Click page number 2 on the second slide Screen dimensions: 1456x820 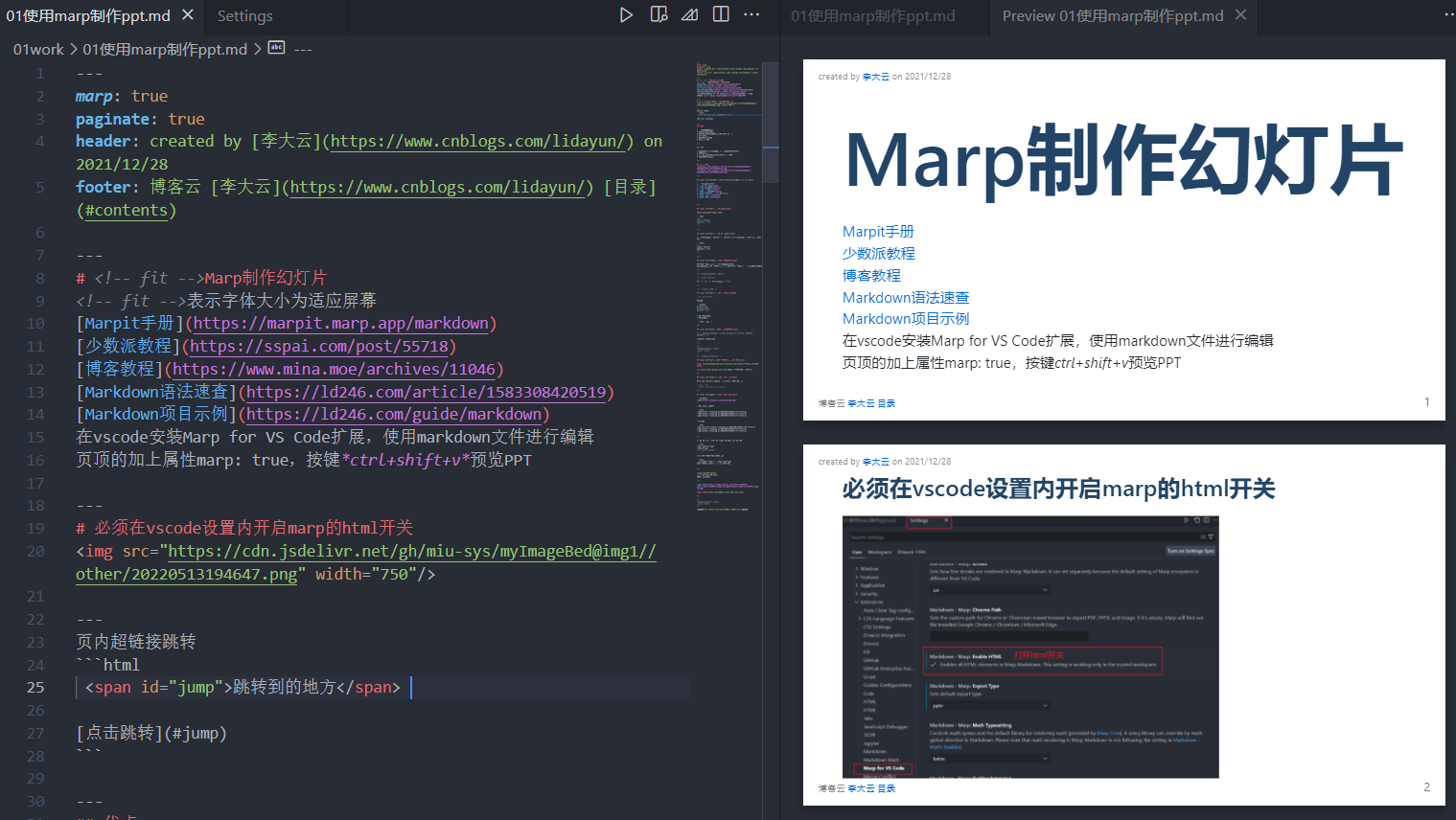pyautogui.click(x=1426, y=787)
